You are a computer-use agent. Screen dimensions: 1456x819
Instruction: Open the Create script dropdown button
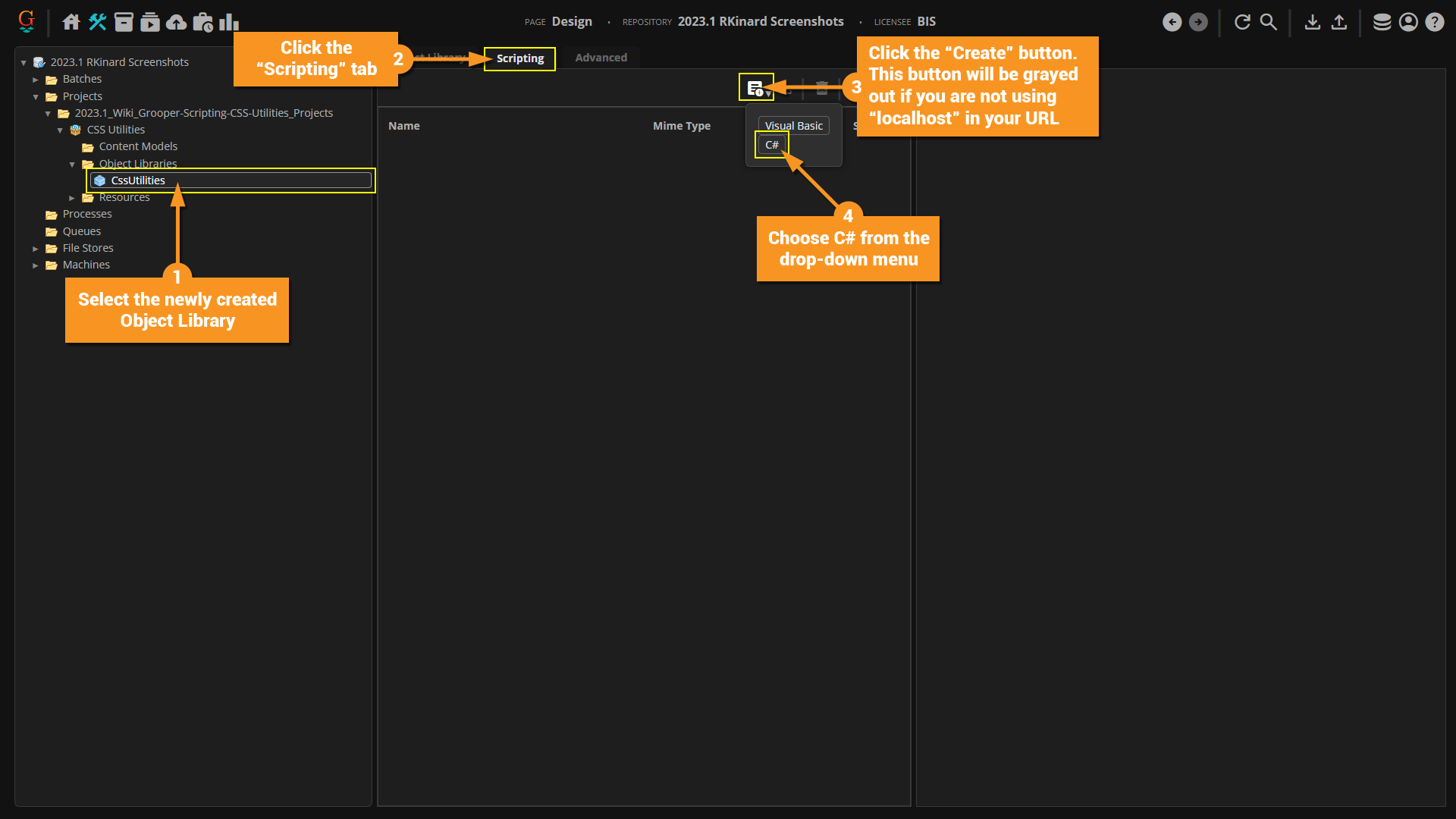[x=756, y=88]
